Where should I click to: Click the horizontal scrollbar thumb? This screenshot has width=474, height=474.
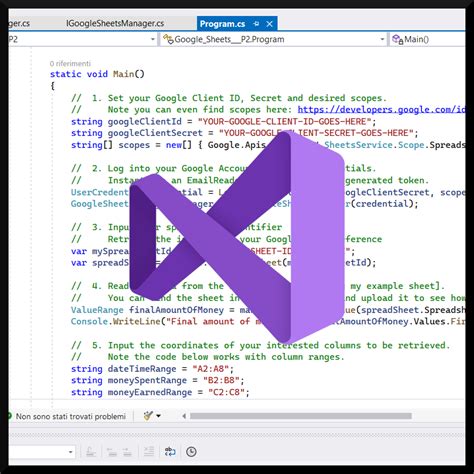301,416
